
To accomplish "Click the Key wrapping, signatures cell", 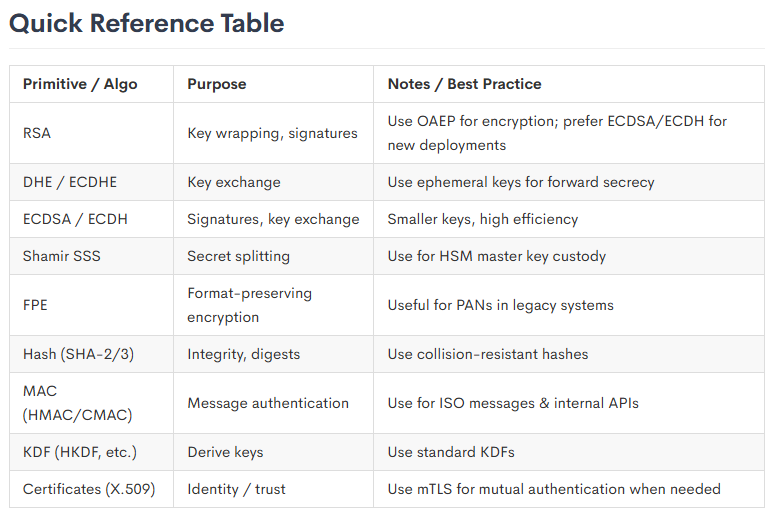I will pos(272,133).
